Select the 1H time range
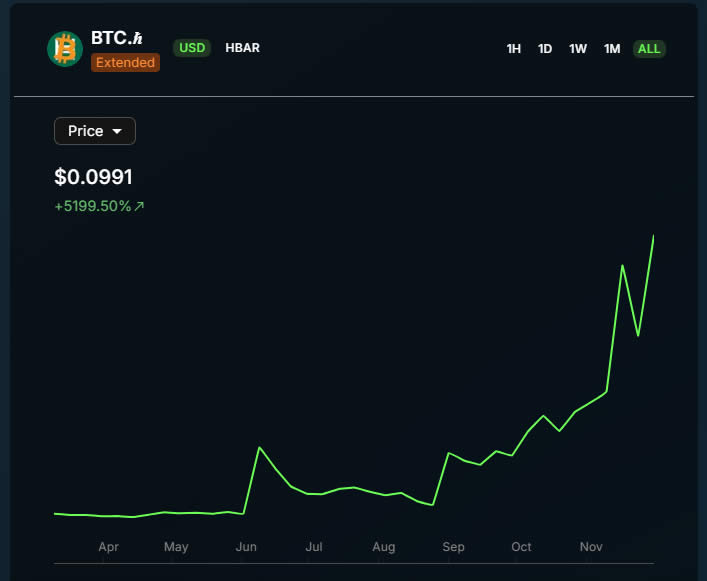The width and height of the screenshot is (707, 581). coord(514,49)
